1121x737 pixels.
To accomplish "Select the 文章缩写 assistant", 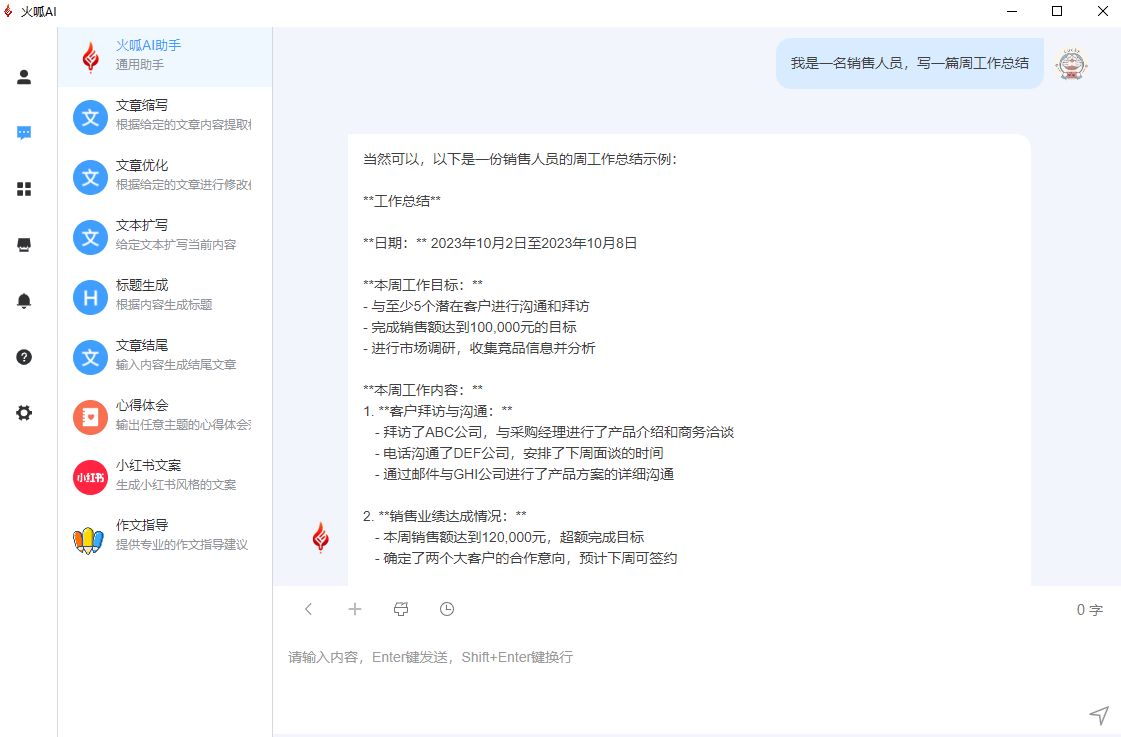I will point(165,117).
